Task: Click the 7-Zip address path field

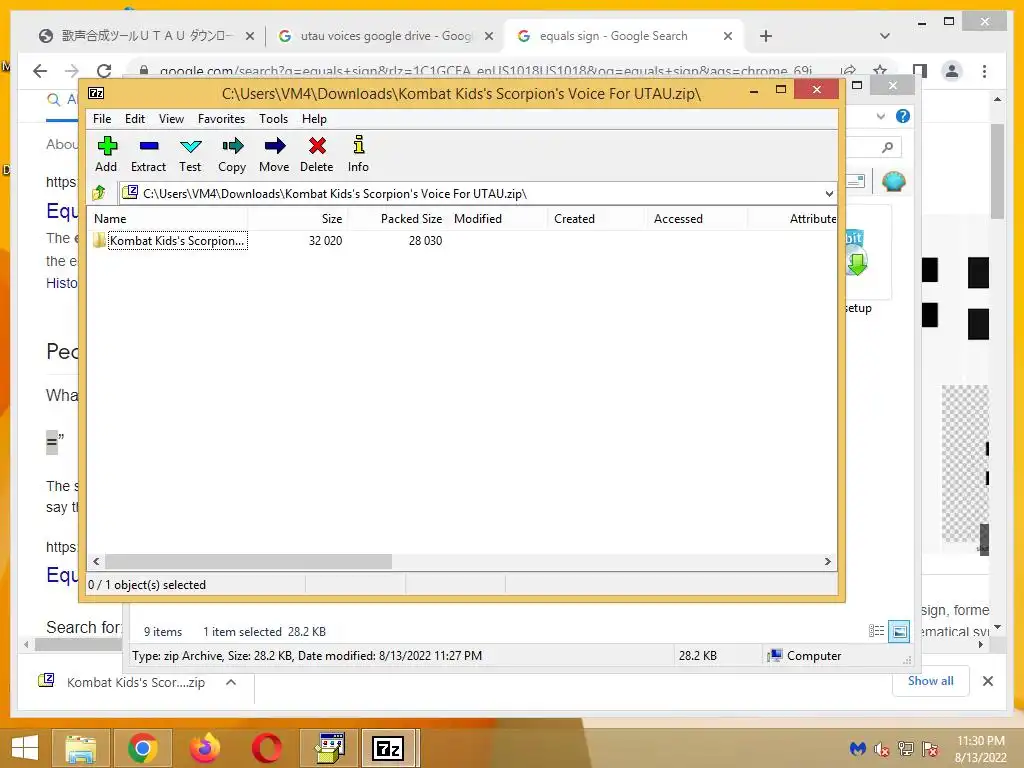Action: (477, 193)
